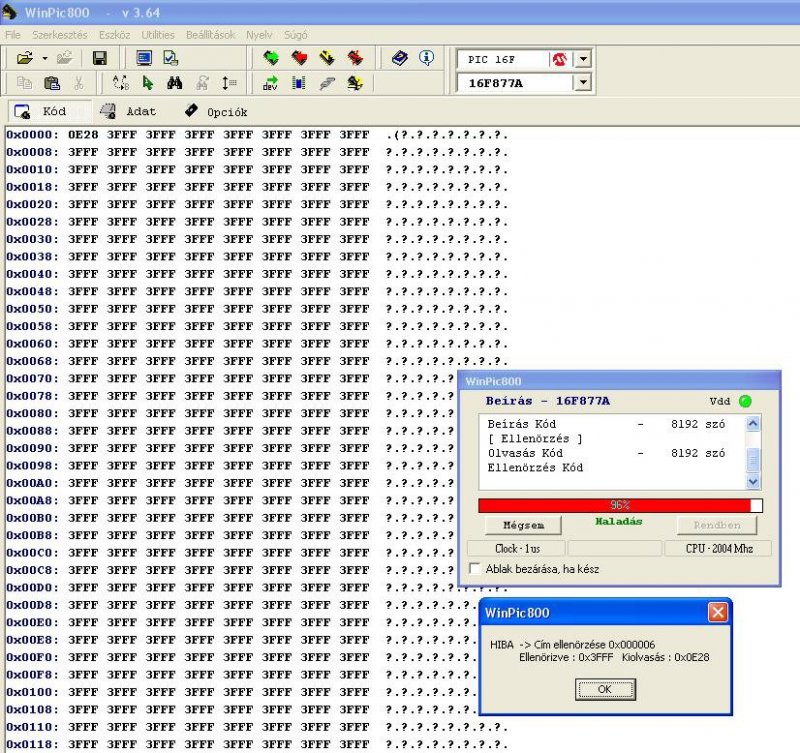Click the grayed Copy icon
The height and width of the screenshot is (753, 800).
[24, 83]
